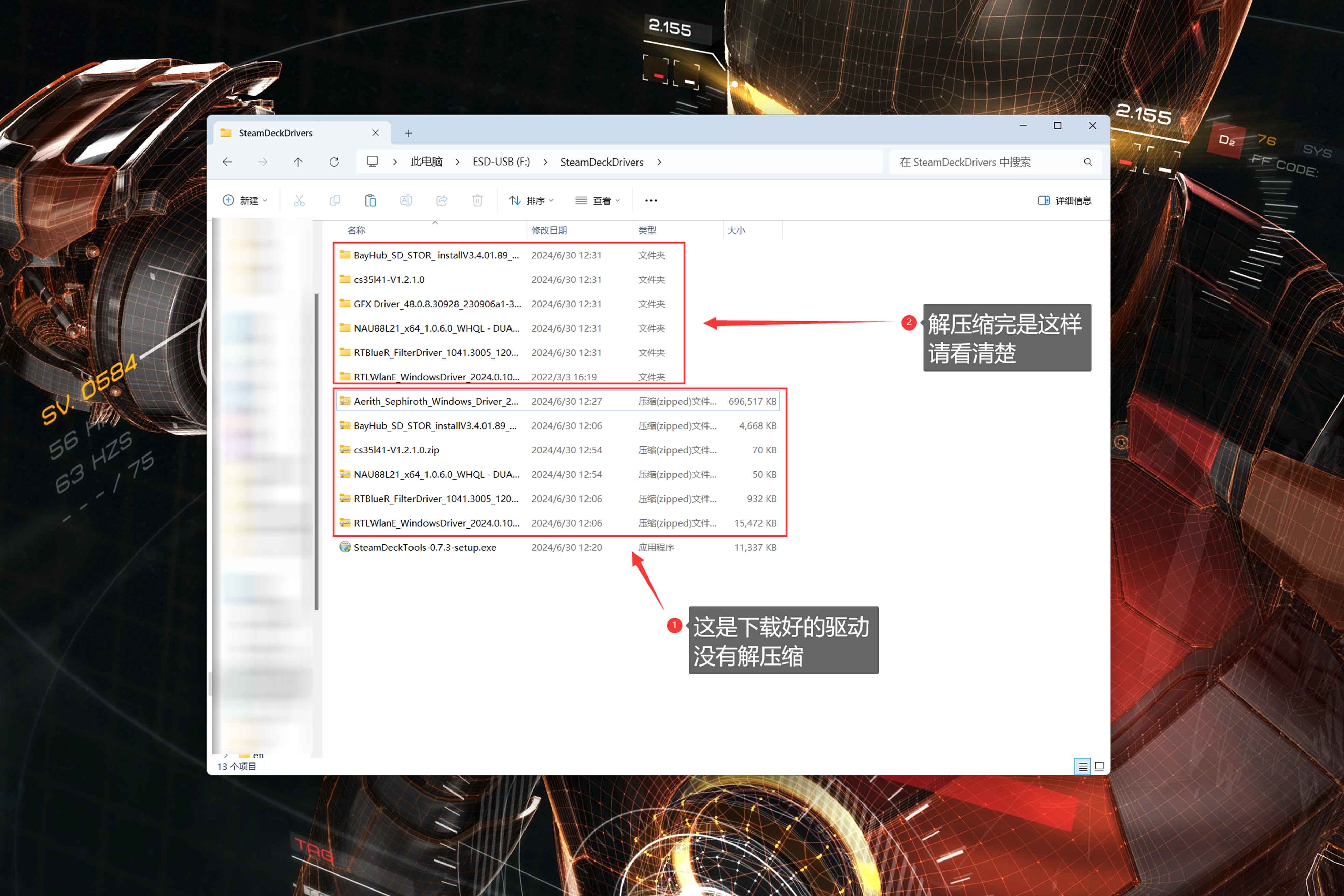The image size is (1344, 896).
Task: Sort by 修改日期 column header
Action: coord(549,230)
